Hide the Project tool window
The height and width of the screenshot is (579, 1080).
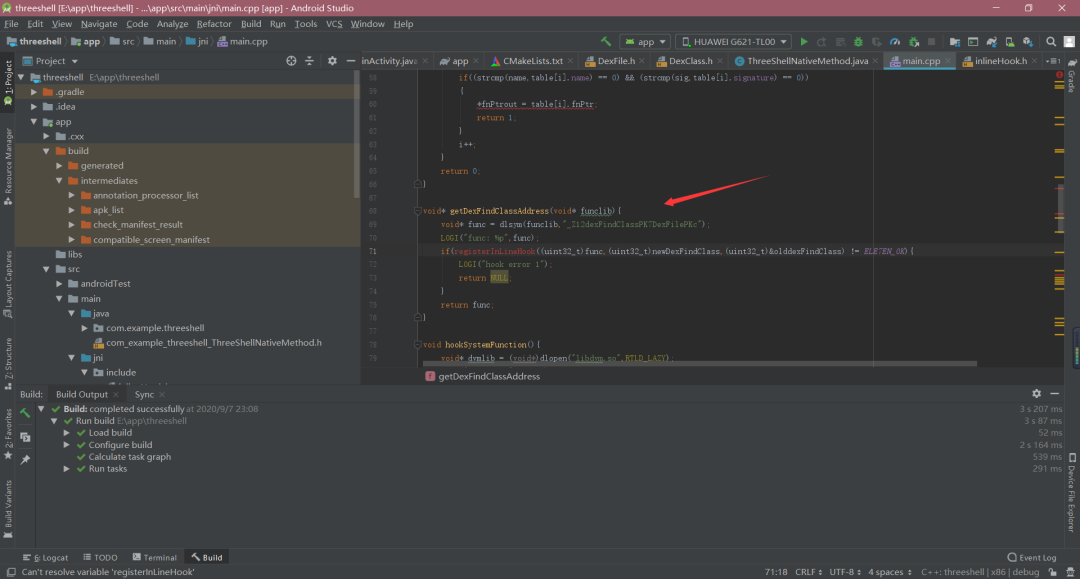point(351,61)
